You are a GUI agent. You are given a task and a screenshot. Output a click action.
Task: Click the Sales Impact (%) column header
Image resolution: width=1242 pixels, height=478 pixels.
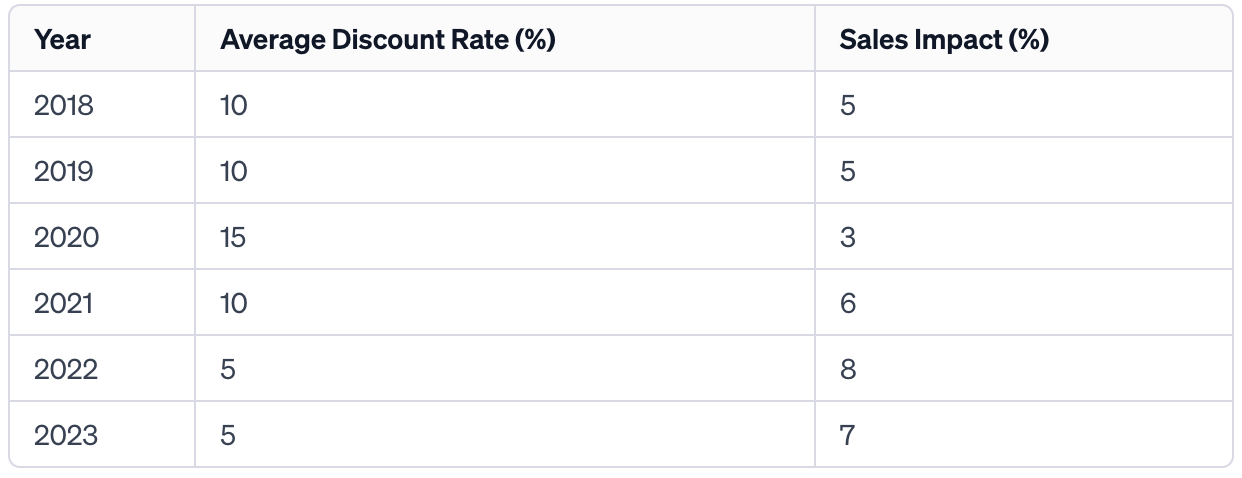pyautogui.click(x=944, y=40)
